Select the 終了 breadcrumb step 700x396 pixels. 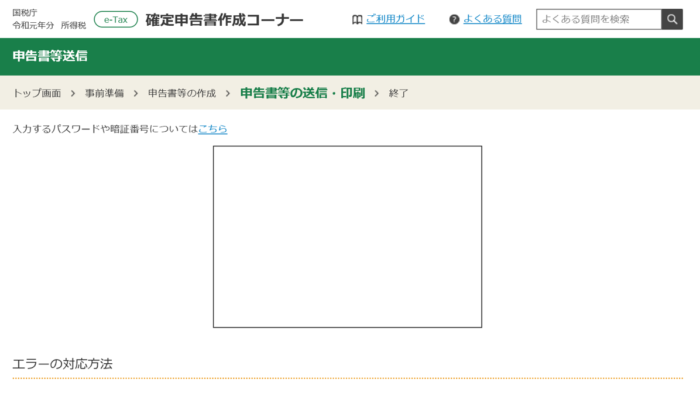[398, 93]
